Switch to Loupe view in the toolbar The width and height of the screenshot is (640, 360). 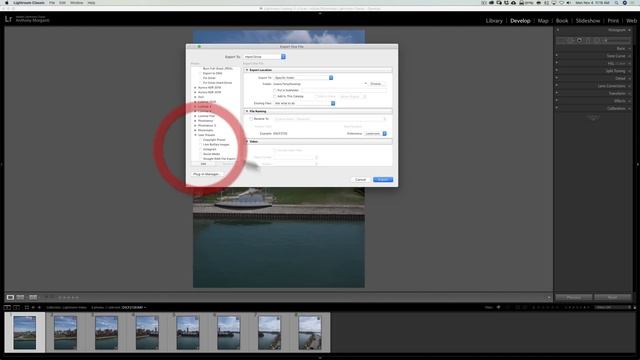pos(10,297)
